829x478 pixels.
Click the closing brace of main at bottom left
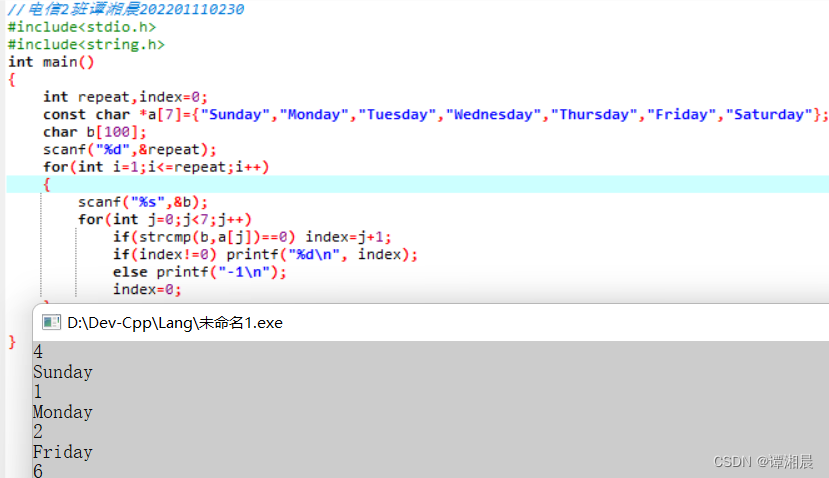[x=12, y=342]
